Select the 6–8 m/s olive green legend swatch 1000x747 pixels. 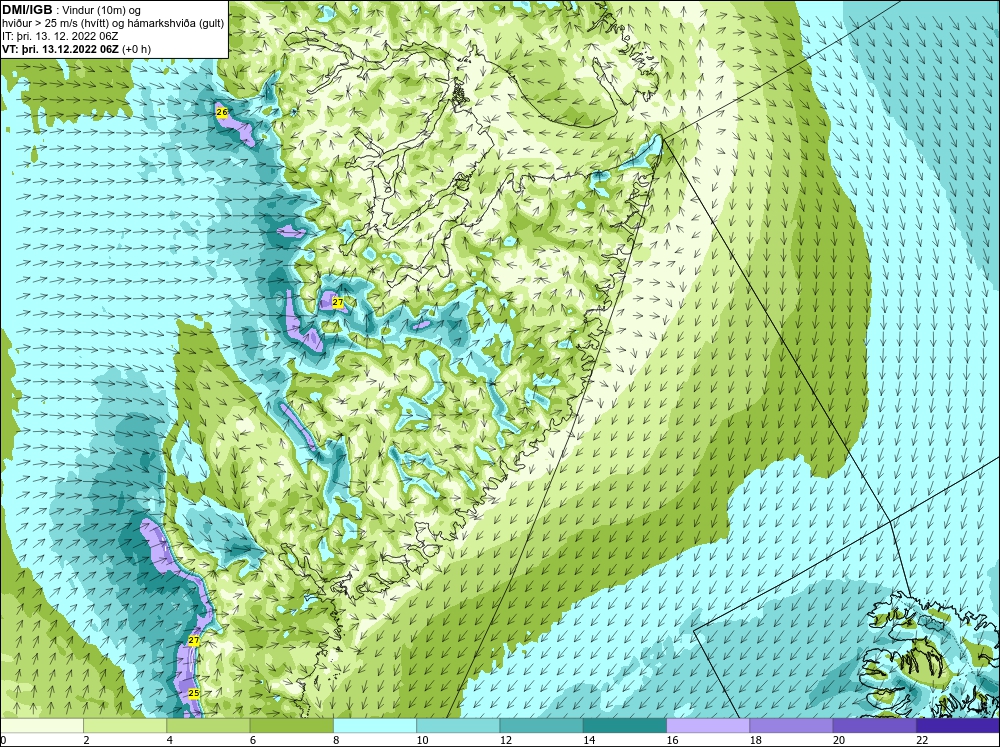click(x=291, y=726)
